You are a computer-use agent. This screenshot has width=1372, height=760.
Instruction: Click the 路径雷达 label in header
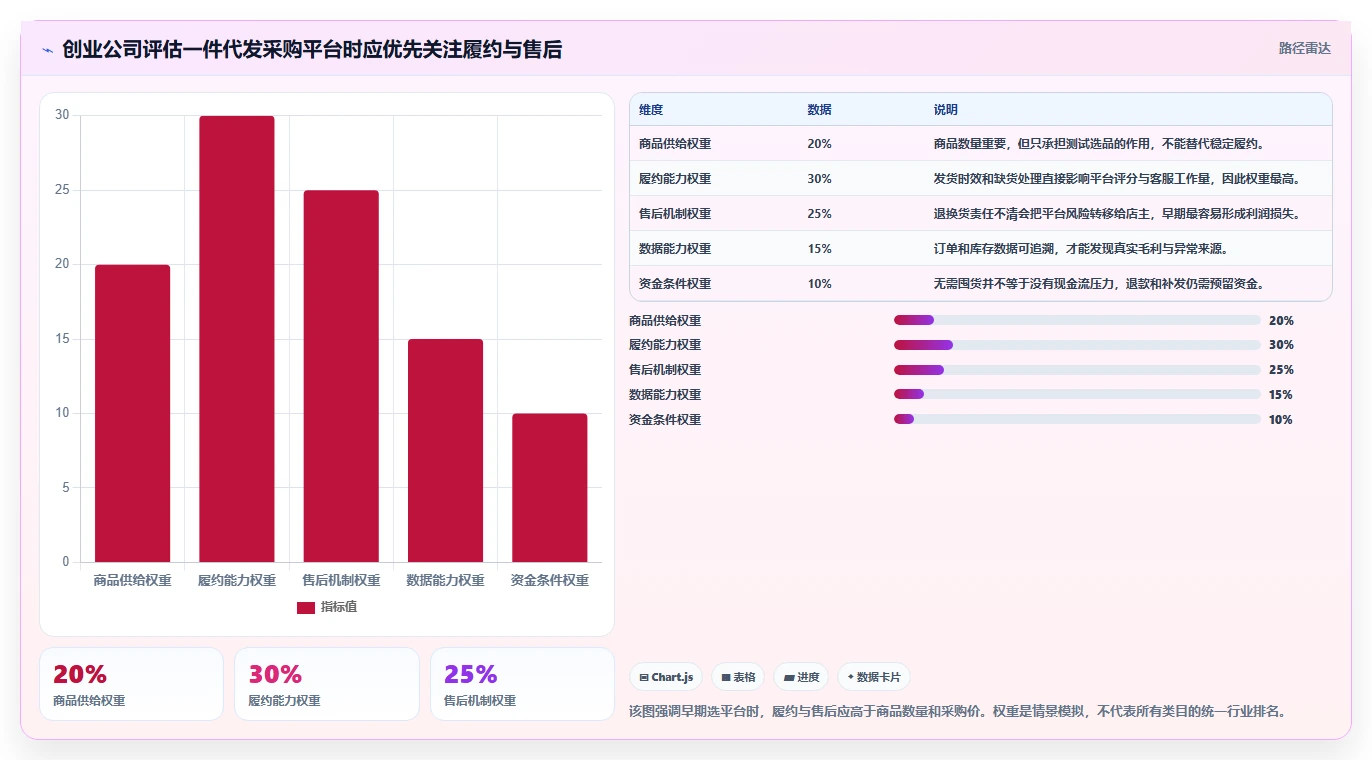(1304, 48)
